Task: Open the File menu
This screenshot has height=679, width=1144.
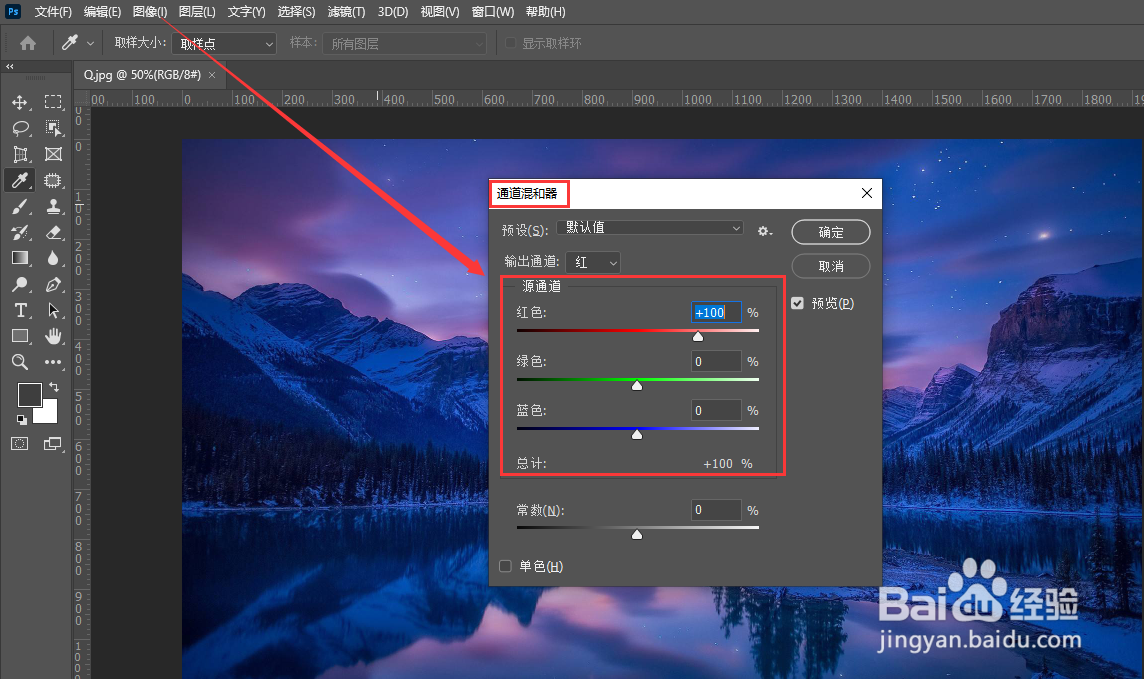Action: pos(53,12)
